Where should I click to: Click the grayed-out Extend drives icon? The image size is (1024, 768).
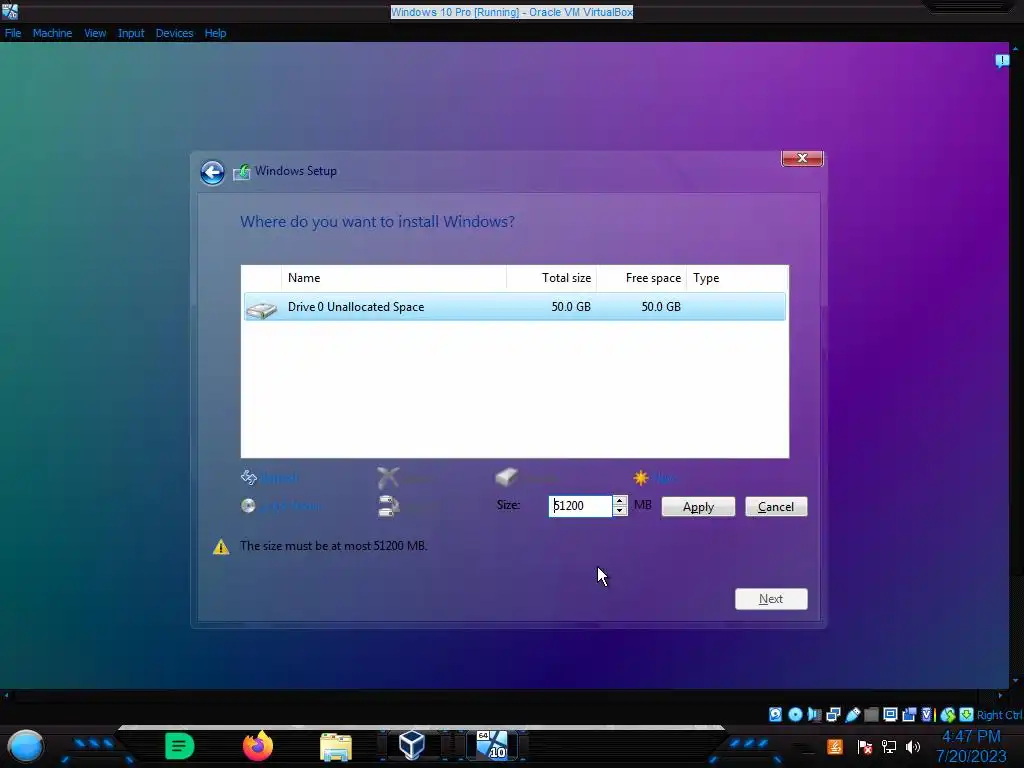[x=389, y=506]
